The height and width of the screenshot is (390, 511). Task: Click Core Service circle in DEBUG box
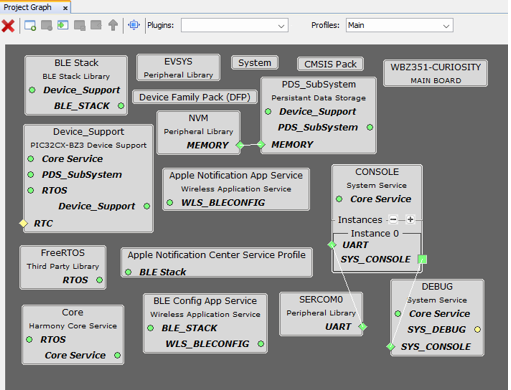(398, 314)
